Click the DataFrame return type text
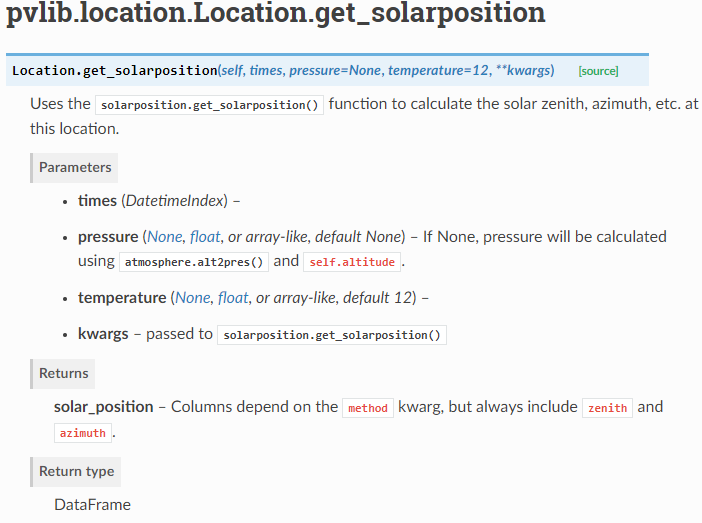 coord(92,505)
